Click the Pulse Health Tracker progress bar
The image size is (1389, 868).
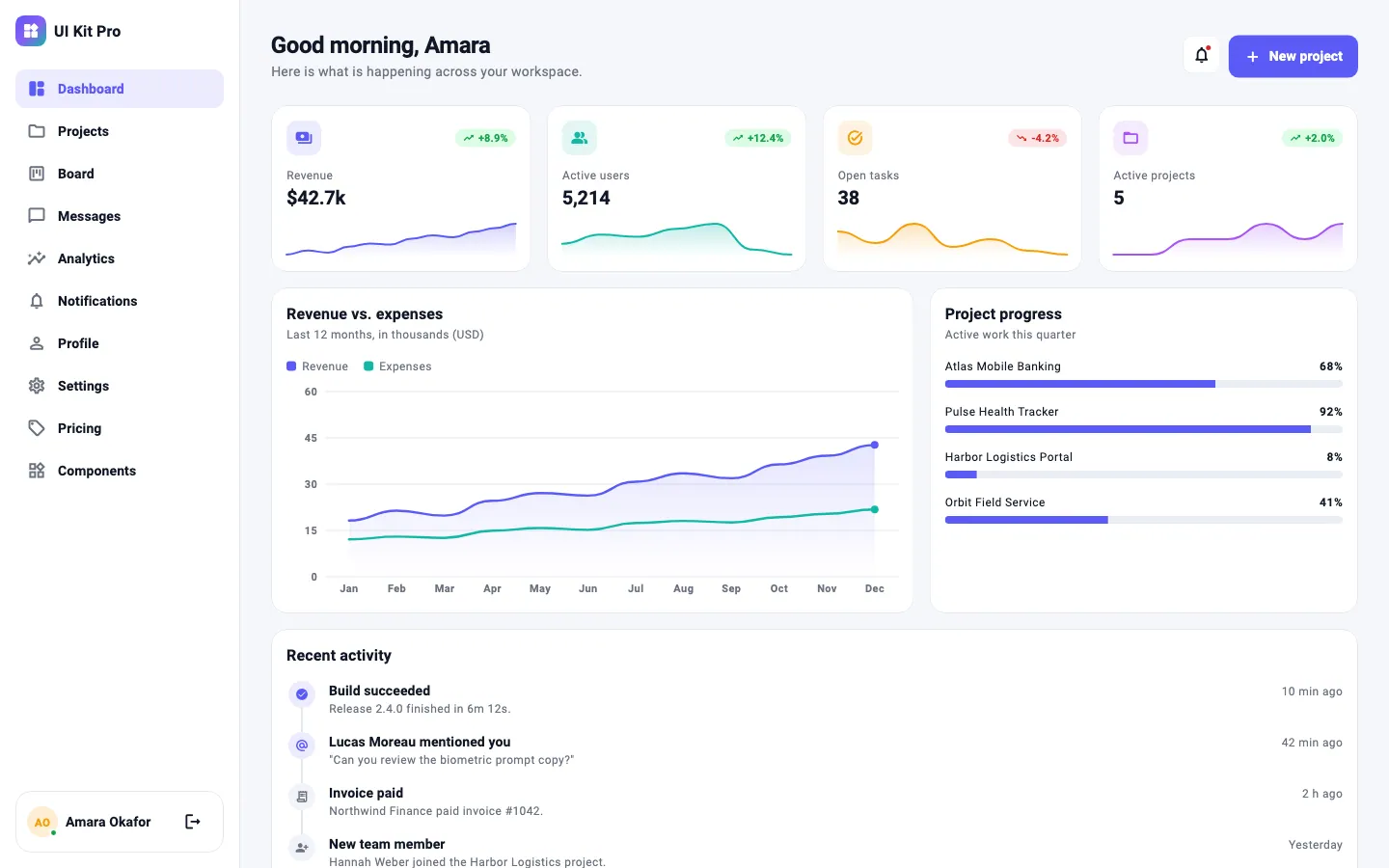[1144, 429]
